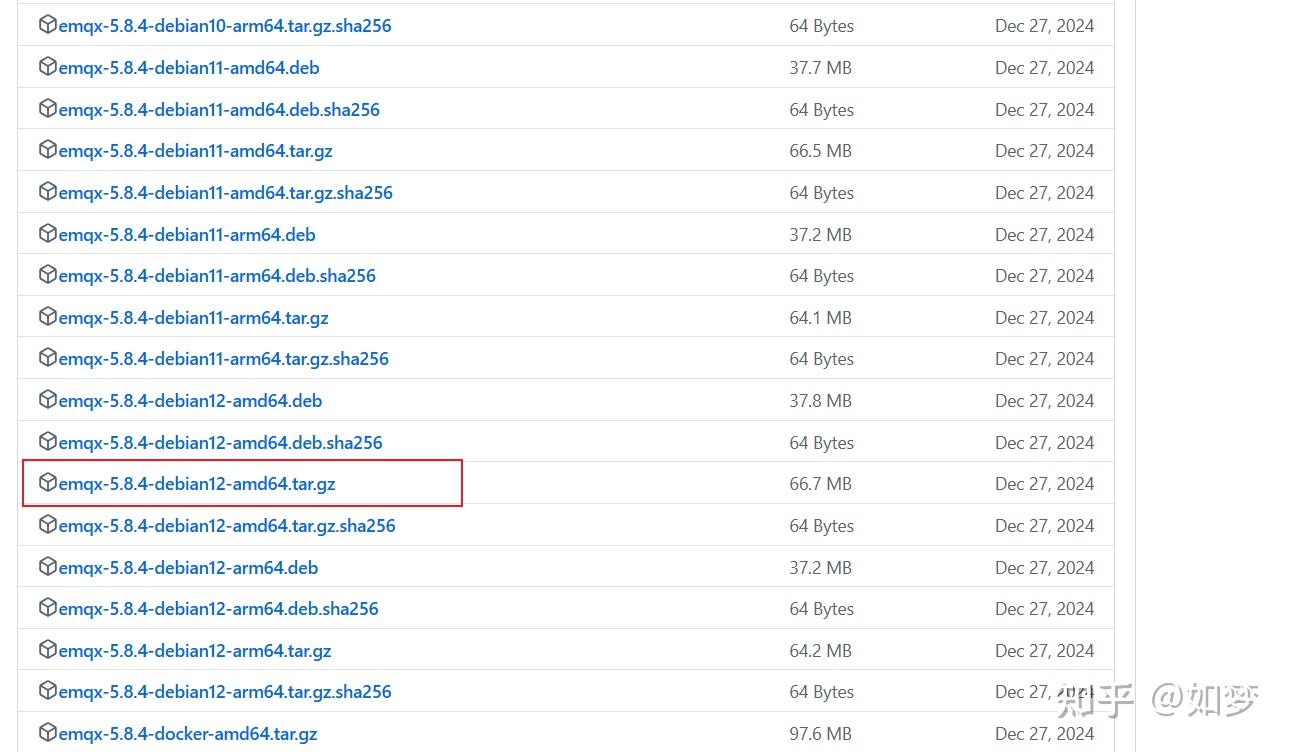Download emqx-5.8.4-debian12-arm64.deb package
This screenshot has width=1291, height=752.
(x=188, y=567)
